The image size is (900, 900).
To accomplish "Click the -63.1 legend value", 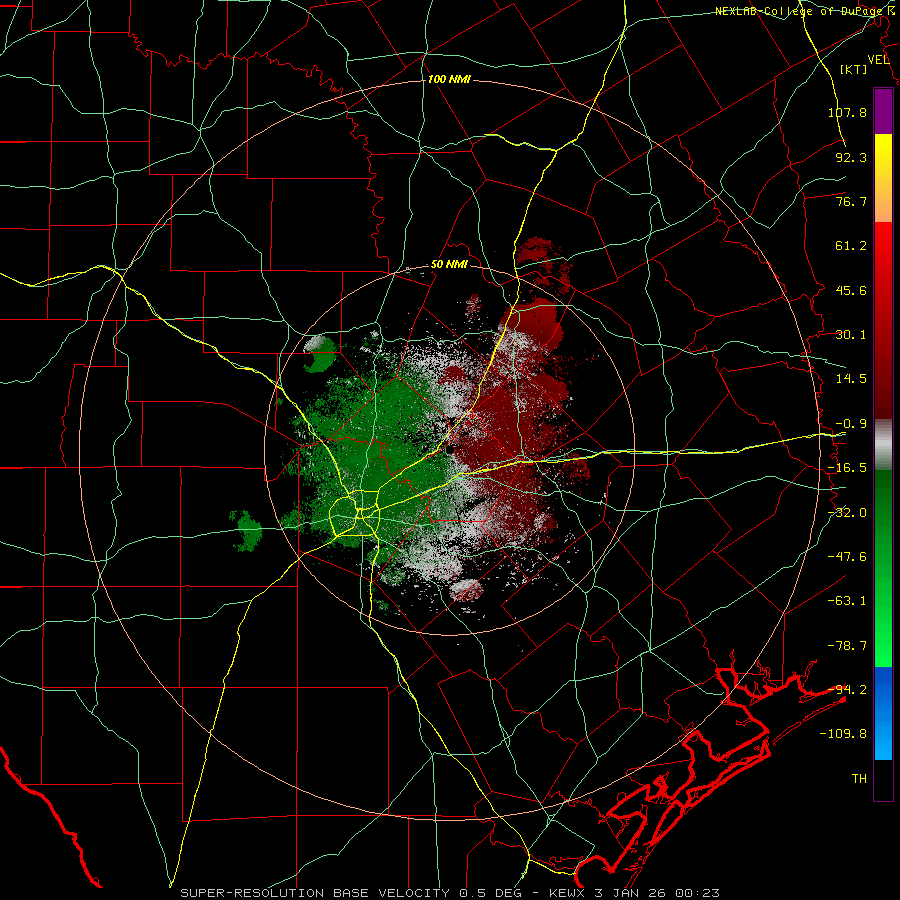I will pos(847,601).
